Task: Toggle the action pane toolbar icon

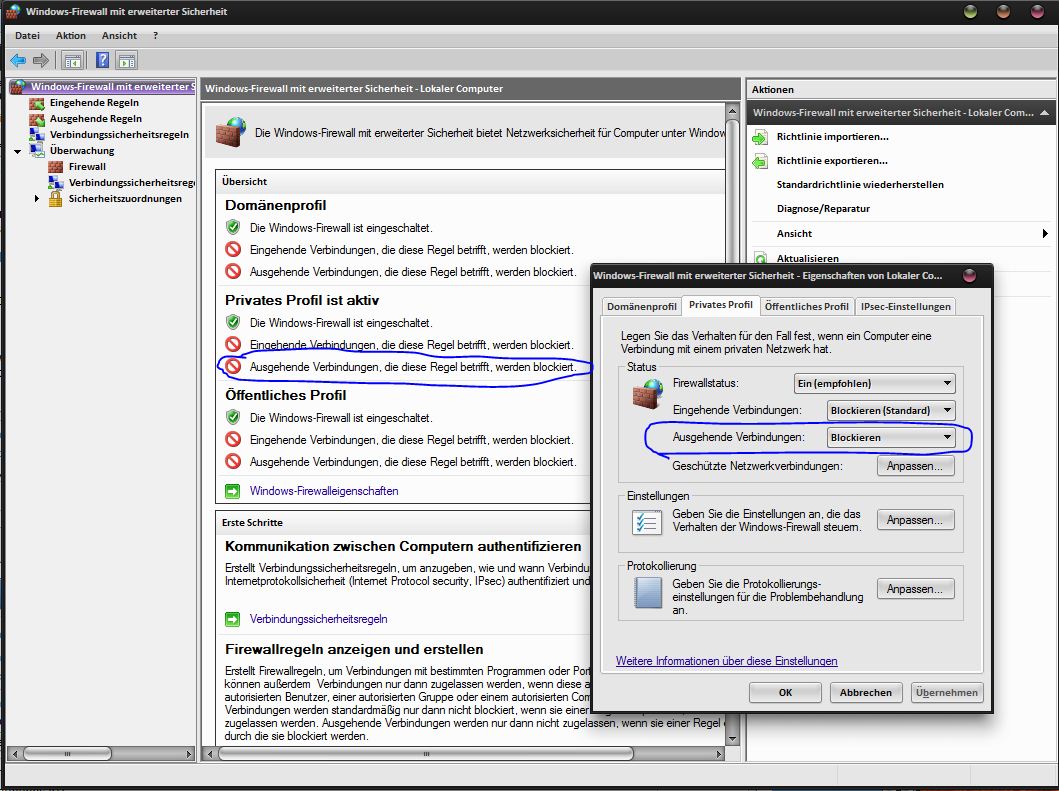Action: click(127, 61)
